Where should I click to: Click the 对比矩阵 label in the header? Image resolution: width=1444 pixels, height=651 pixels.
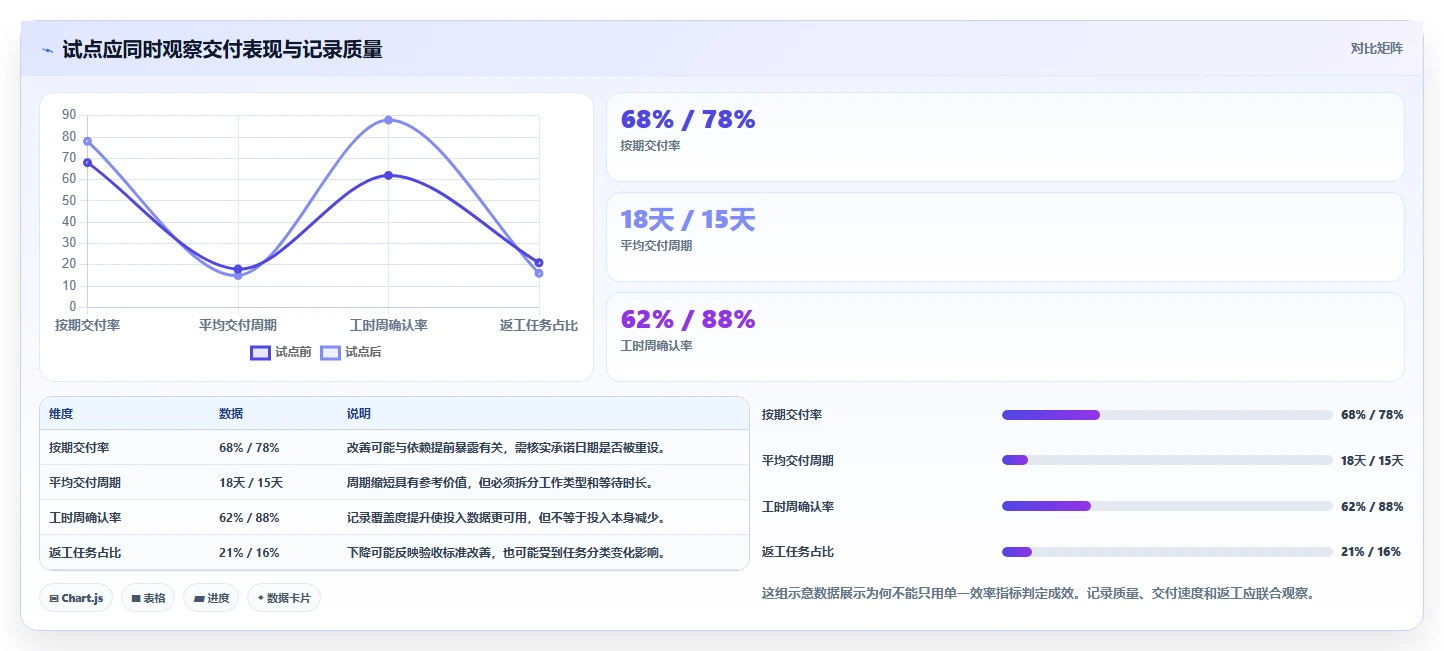point(1377,49)
